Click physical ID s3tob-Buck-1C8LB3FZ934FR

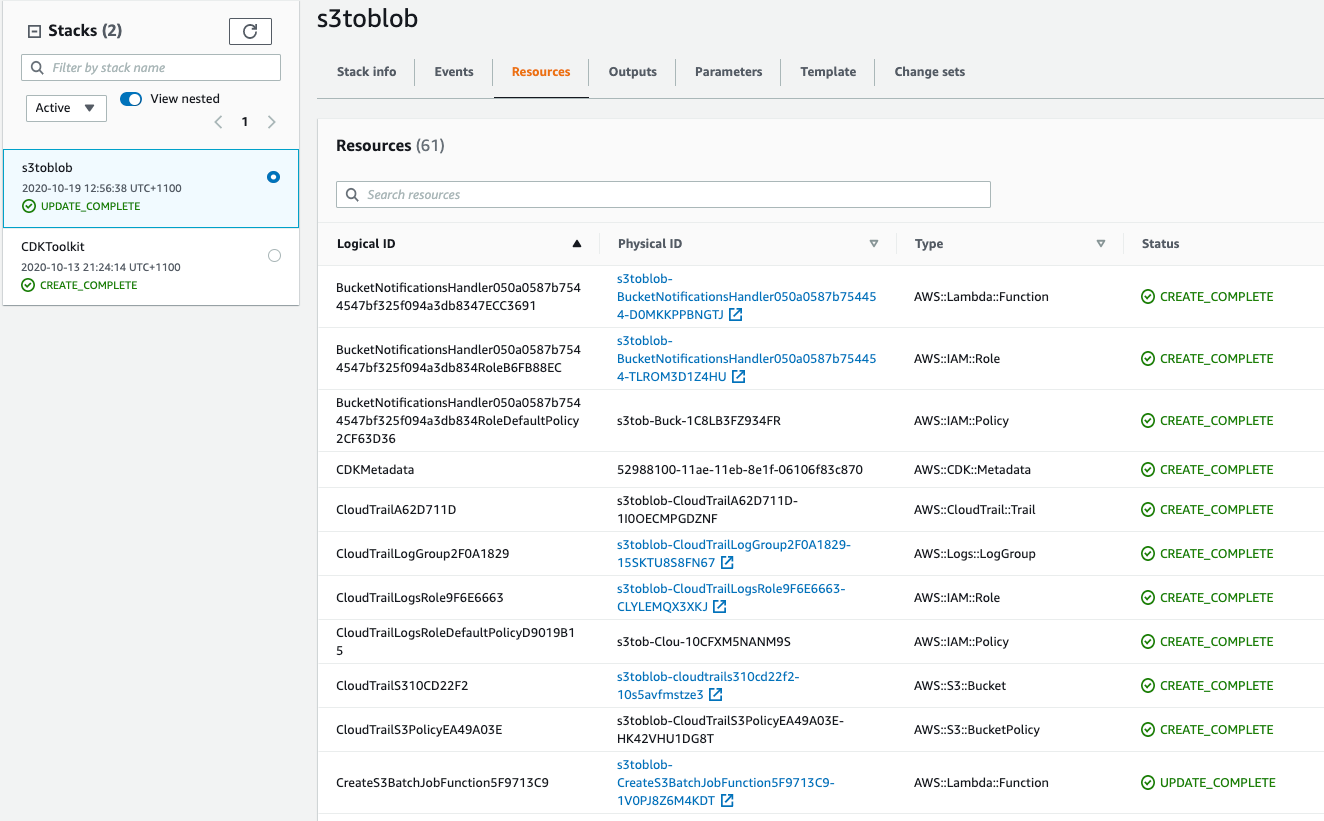[699, 421]
